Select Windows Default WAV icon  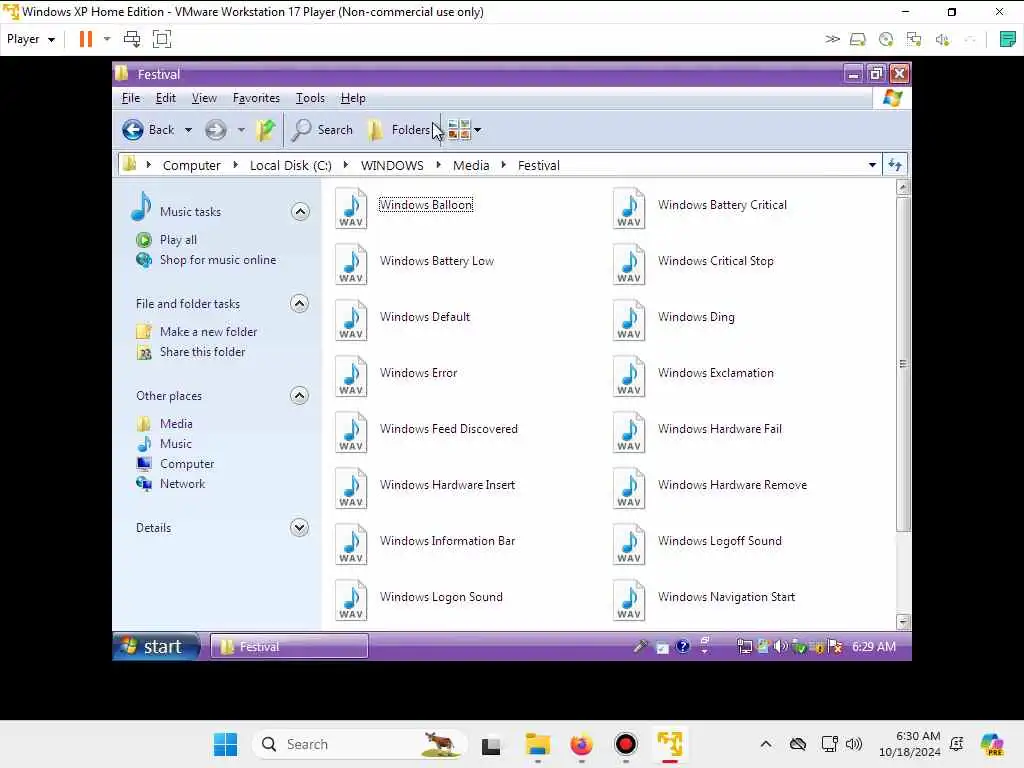click(x=351, y=321)
